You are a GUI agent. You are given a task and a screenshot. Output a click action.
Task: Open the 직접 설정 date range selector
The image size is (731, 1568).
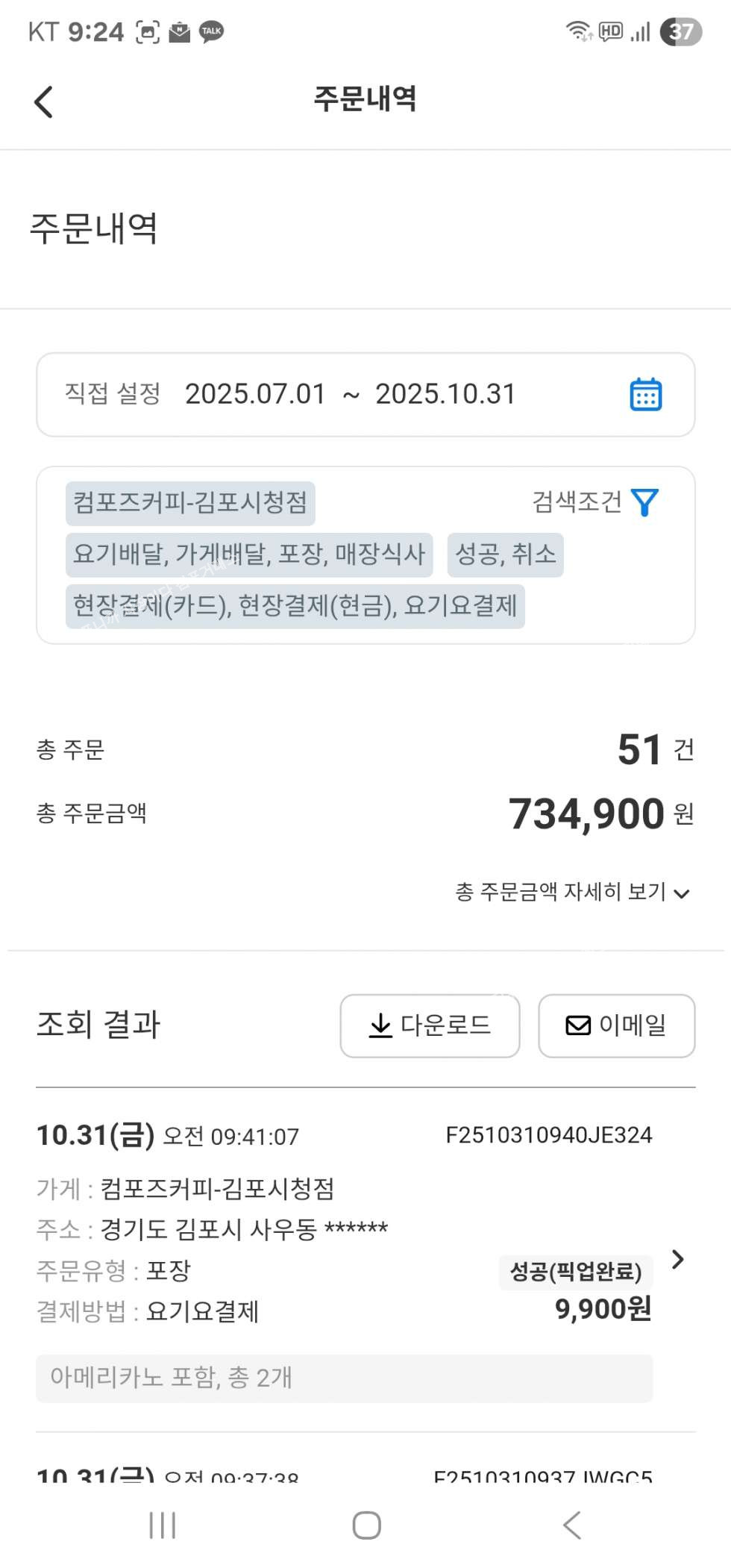tap(113, 393)
